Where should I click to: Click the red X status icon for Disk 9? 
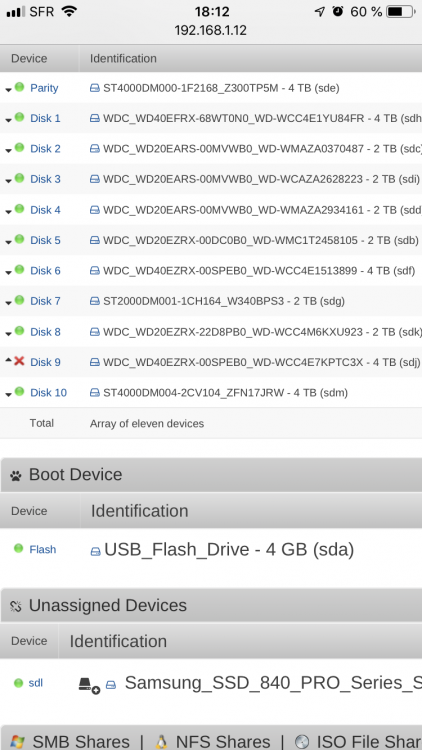[x=19, y=361]
